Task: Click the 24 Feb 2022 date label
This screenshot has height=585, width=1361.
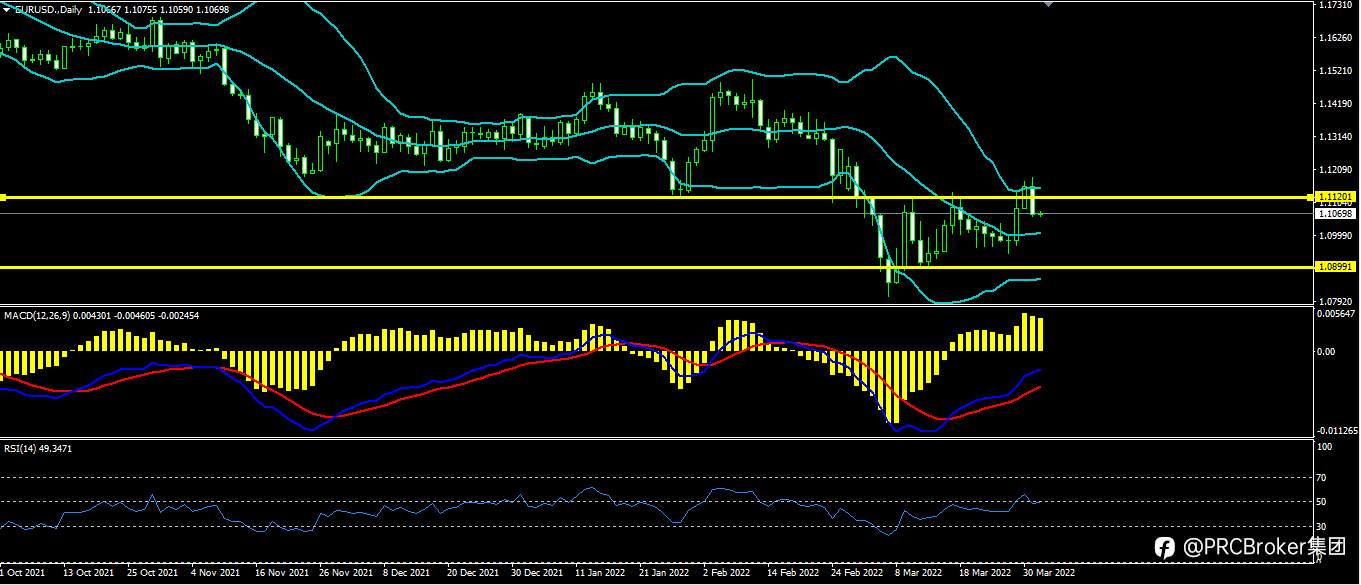Action: click(855, 574)
